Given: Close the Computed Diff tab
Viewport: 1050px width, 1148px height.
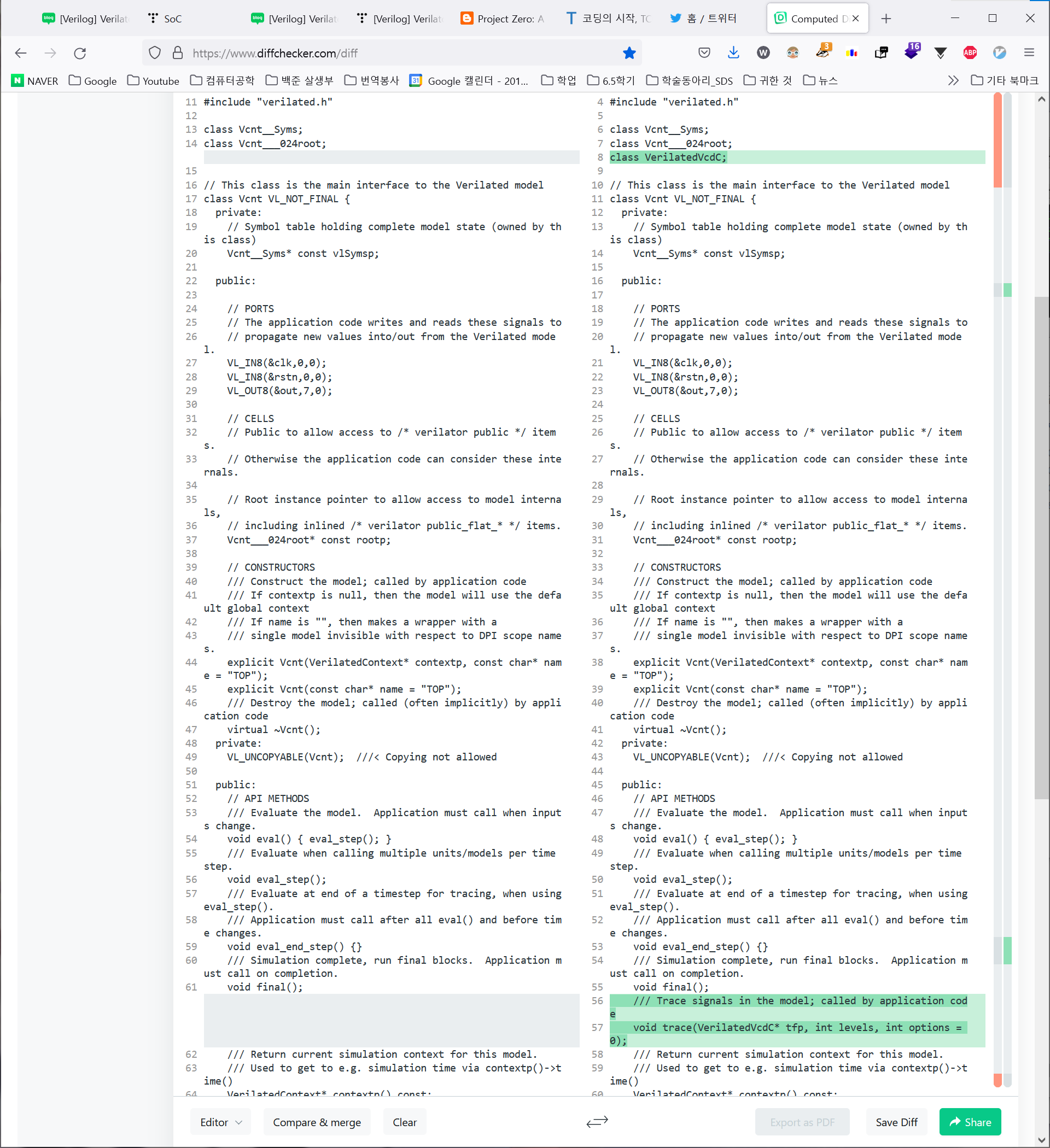Looking at the screenshot, I should point(855,19).
